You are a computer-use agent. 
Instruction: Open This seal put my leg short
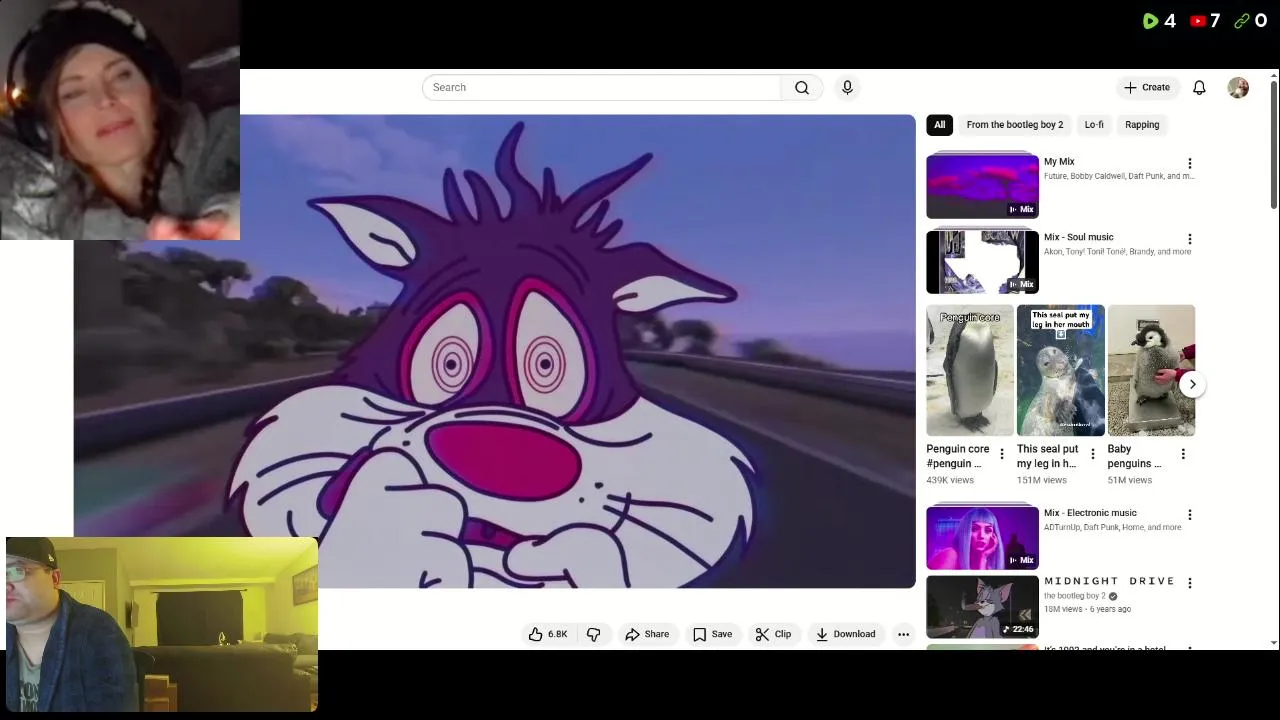pyautogui.click(x=1060, y=371)
